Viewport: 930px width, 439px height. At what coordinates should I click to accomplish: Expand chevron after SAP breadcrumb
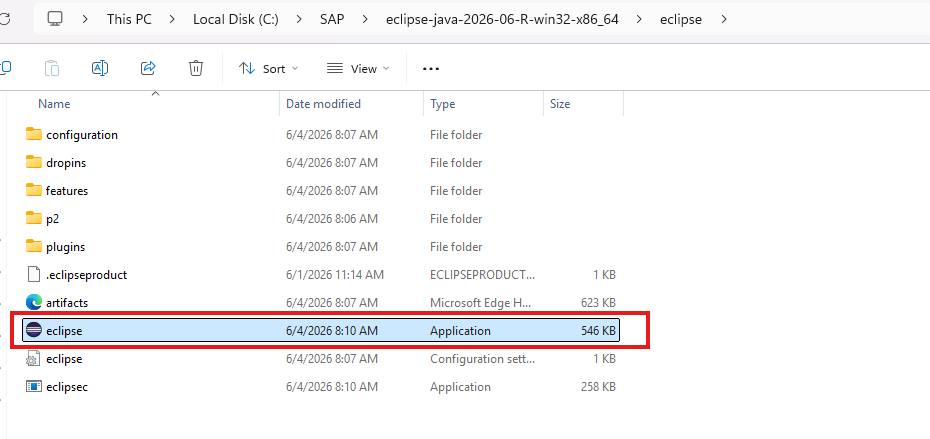pos(365,19)
